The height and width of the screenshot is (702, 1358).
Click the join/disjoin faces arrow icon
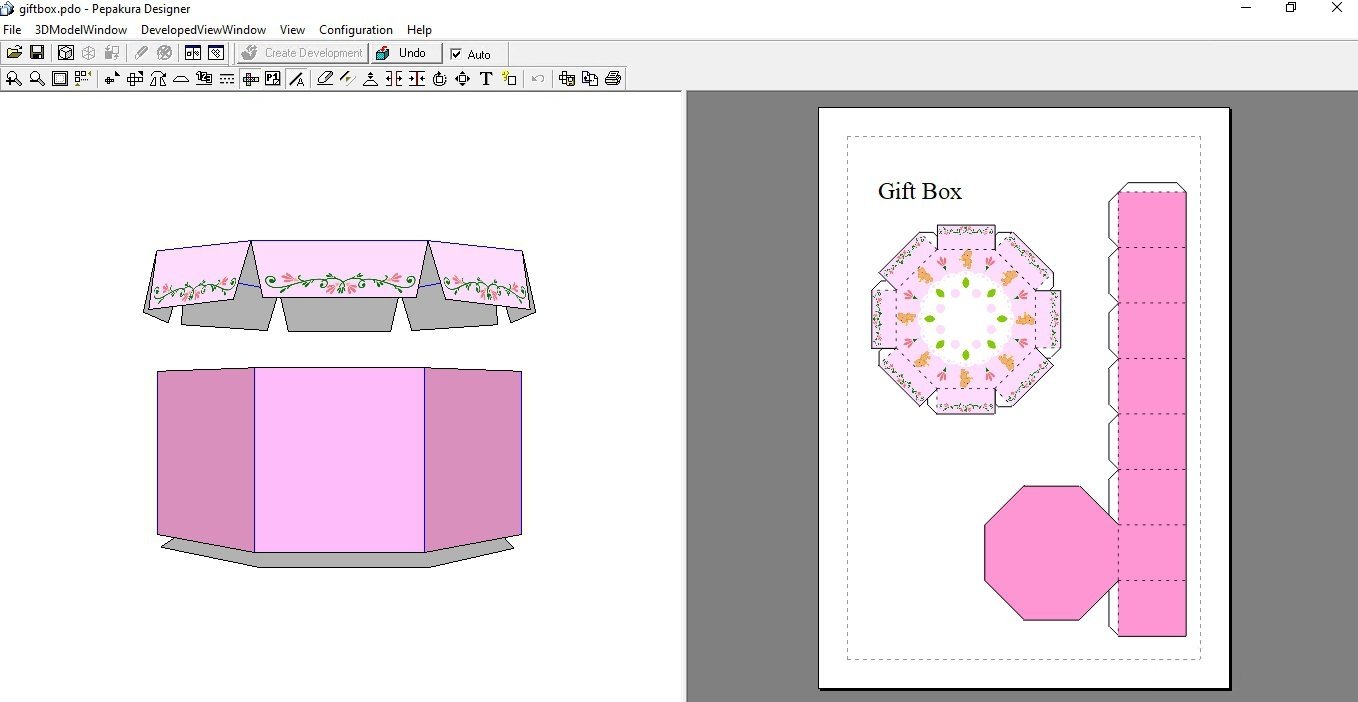point(158,78)
